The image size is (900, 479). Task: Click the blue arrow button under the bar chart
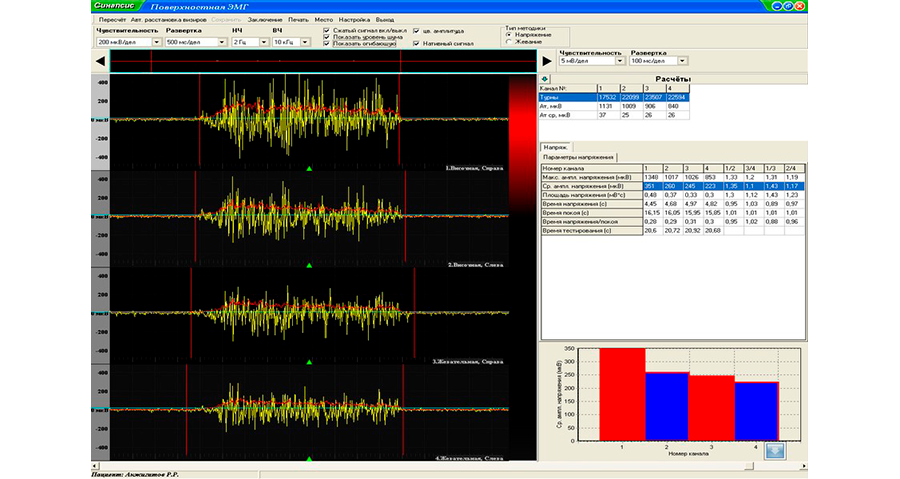pyautogui.click(x=776, y=451)
